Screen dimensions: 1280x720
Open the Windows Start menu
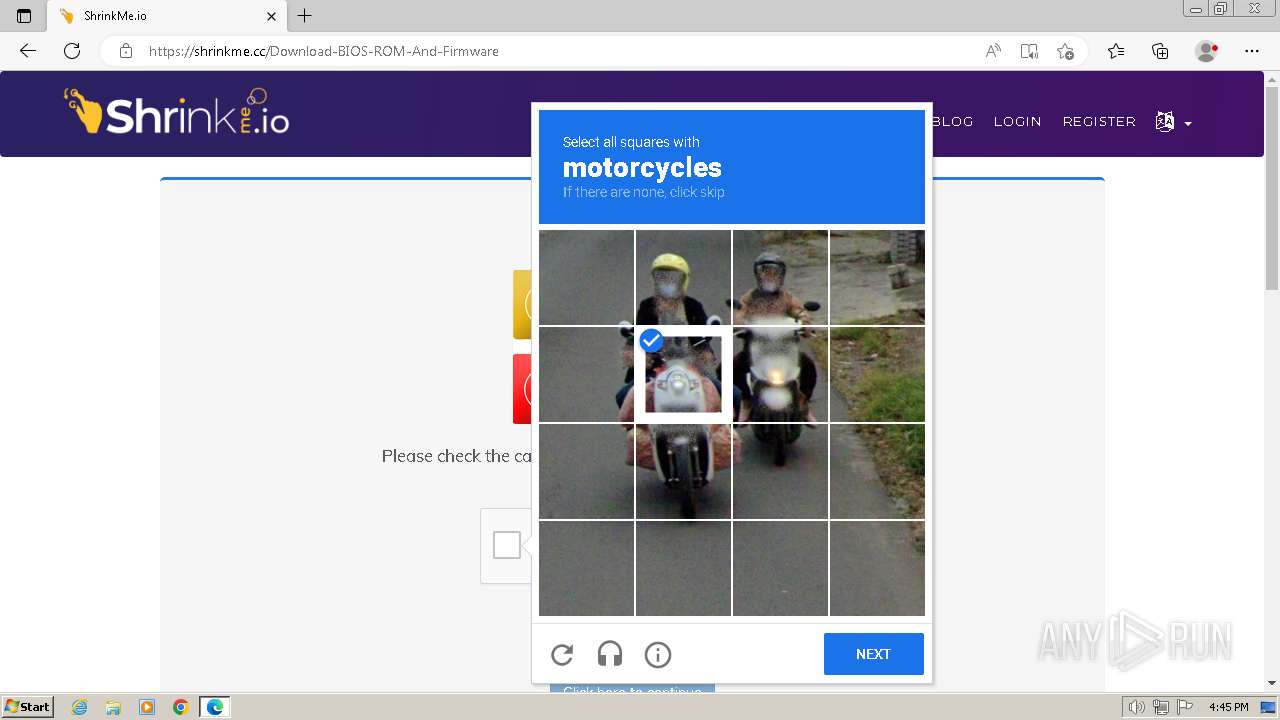pyautogui.click(x=27, y=707)
